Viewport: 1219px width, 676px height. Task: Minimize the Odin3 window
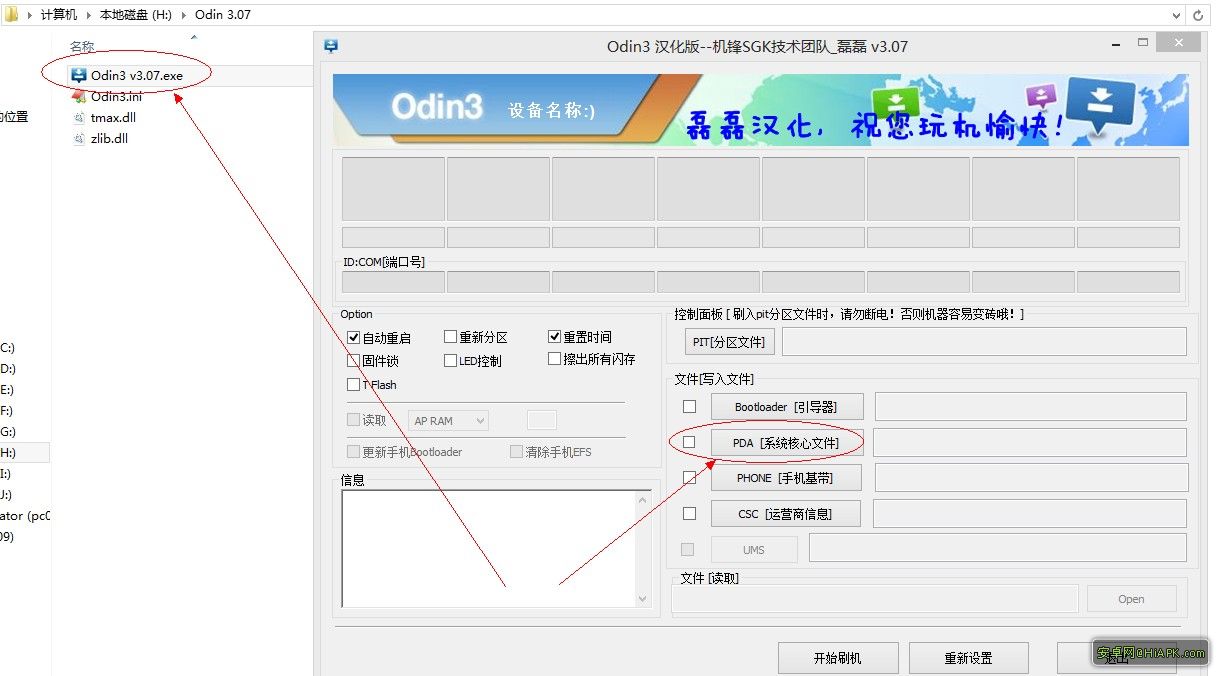[1115, 44]
